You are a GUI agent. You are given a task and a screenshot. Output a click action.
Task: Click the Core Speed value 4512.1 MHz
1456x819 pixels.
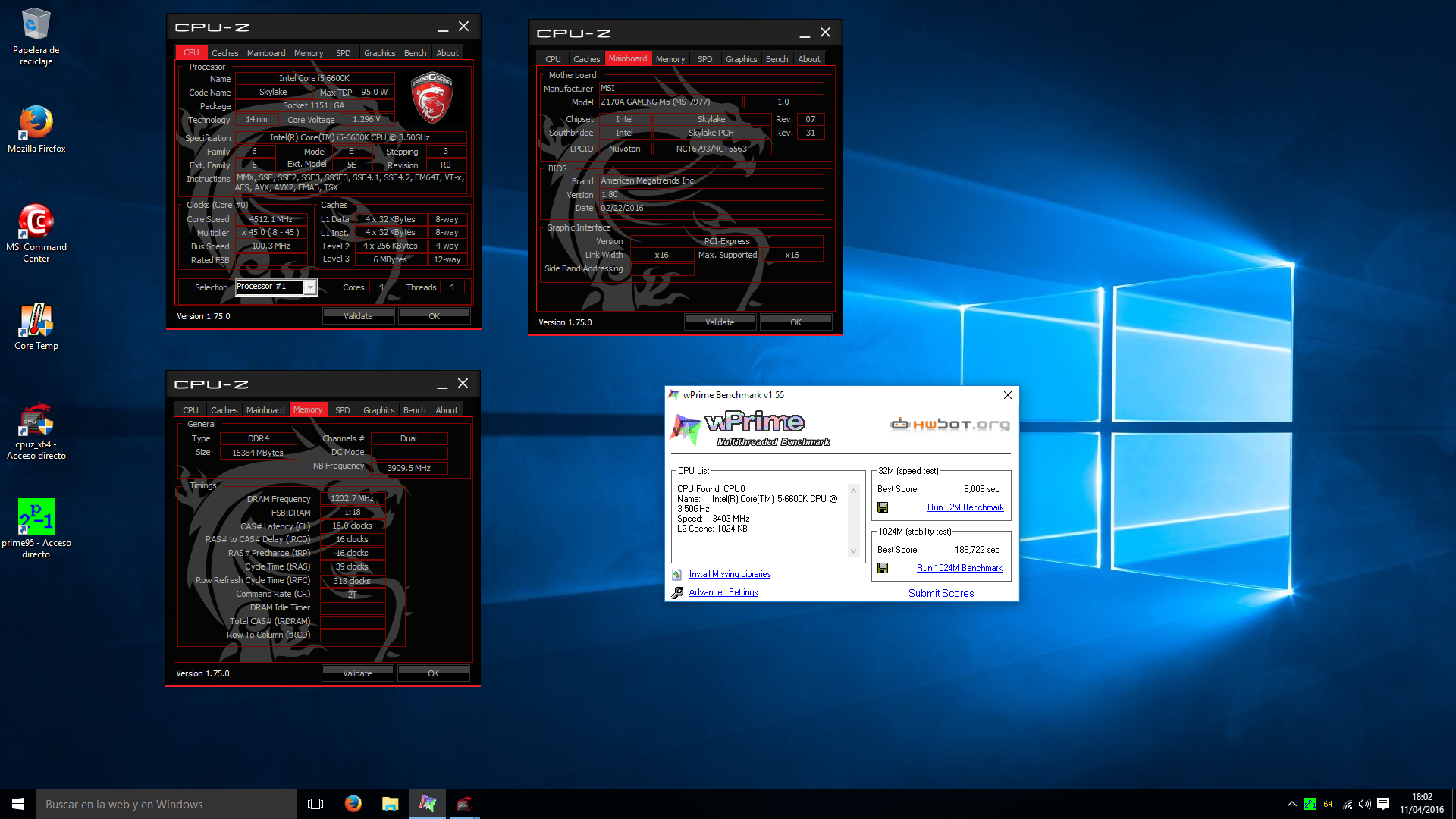pyautogui.click(x=271, y=219)
